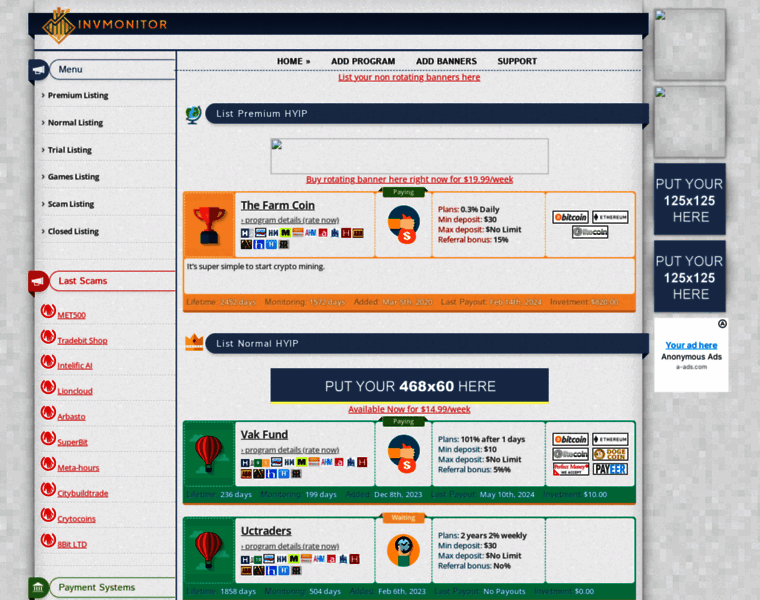Click 'Buy rotating banner here' link
The width and height of the screenshot is (760, 600).
click(x=409, y=179)
